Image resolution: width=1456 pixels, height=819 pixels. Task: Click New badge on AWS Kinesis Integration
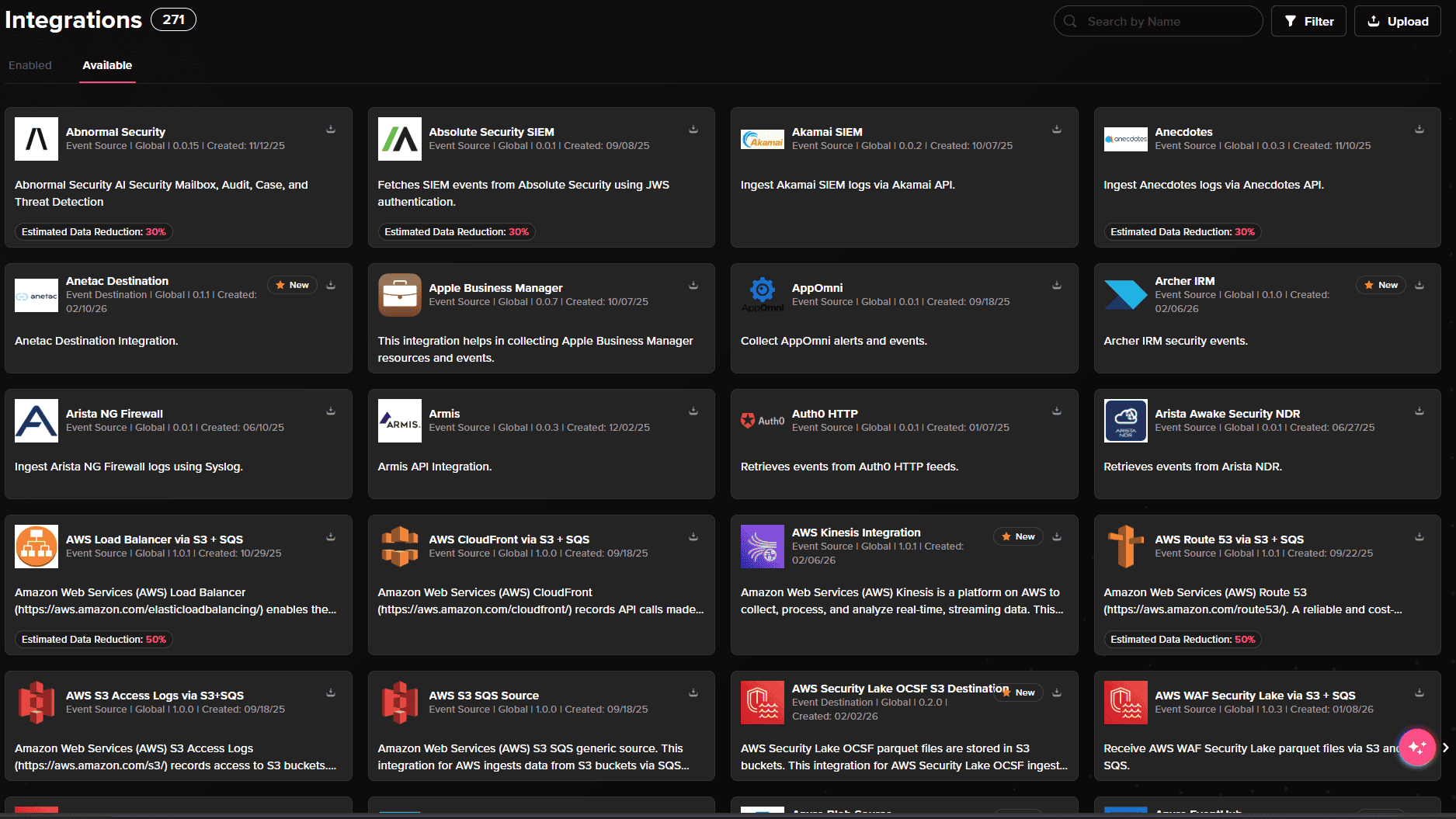point(1018,536)
